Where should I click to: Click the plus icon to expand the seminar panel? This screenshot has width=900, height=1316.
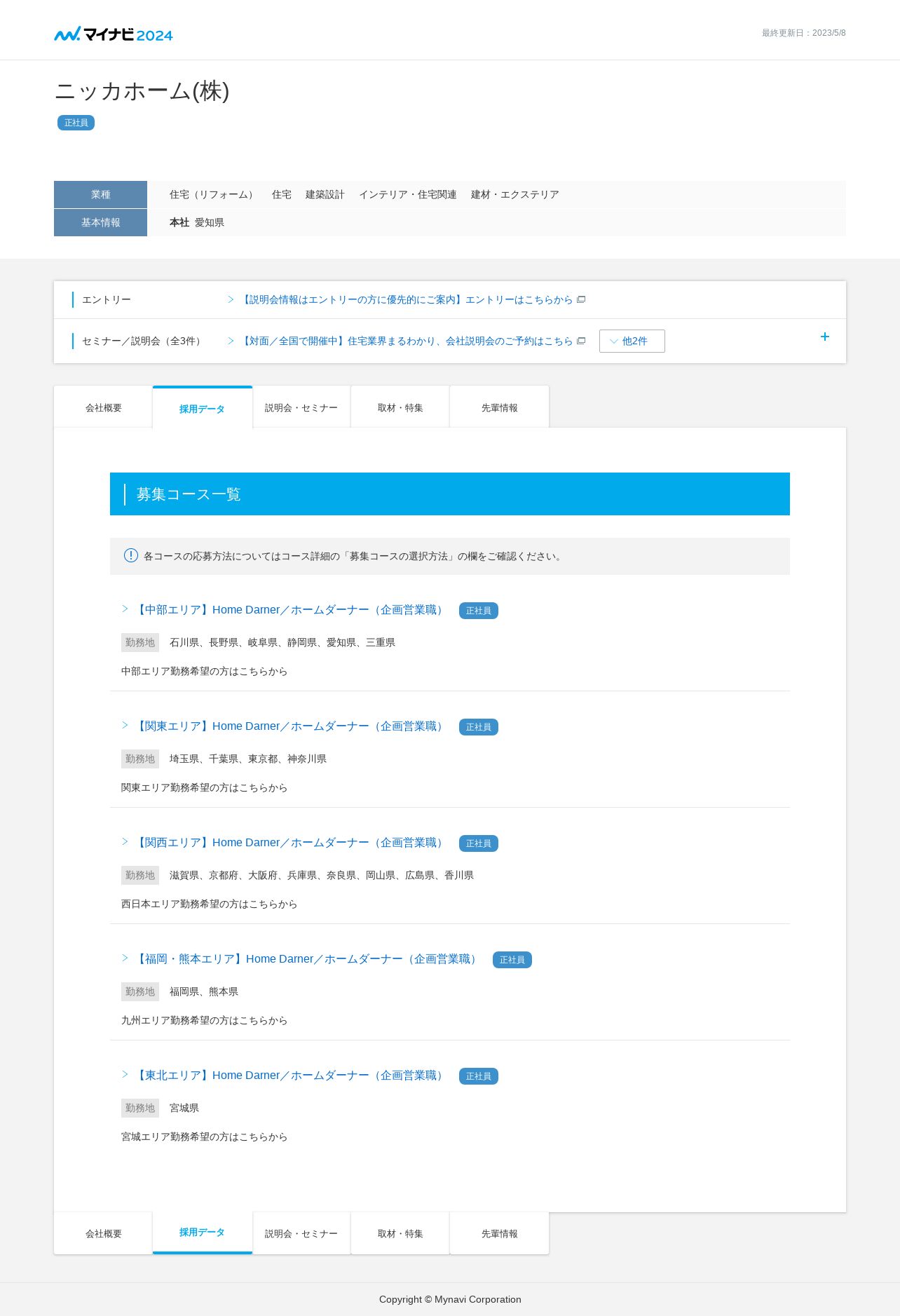[x=825, y=337]
